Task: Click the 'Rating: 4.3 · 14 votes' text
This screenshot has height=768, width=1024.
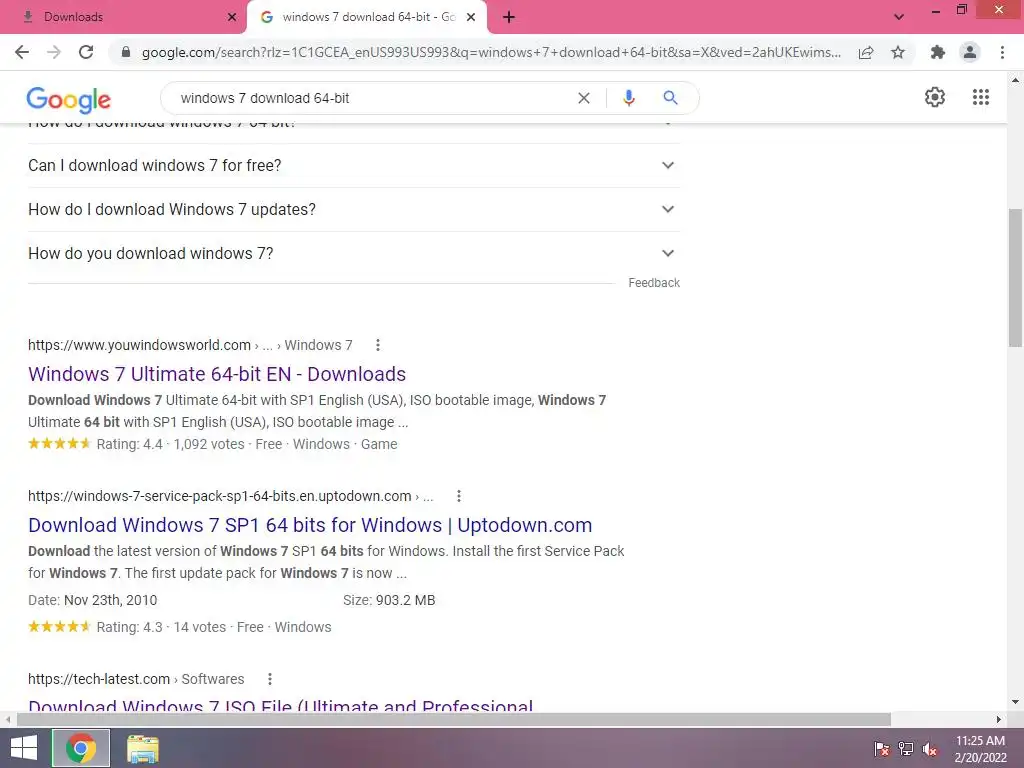Action: [x=161, y=627]
